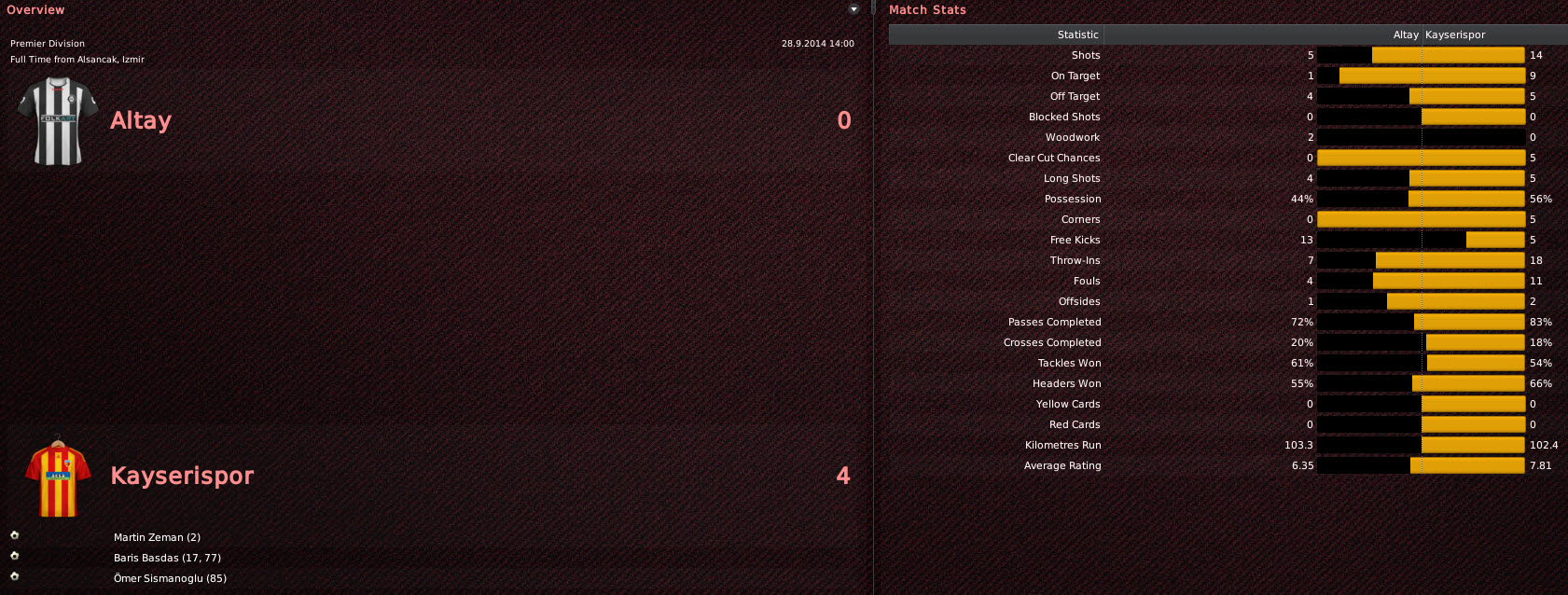Select the Passes Completed label
Screen dimensions: 1568x595
(x=1055, y=322)
